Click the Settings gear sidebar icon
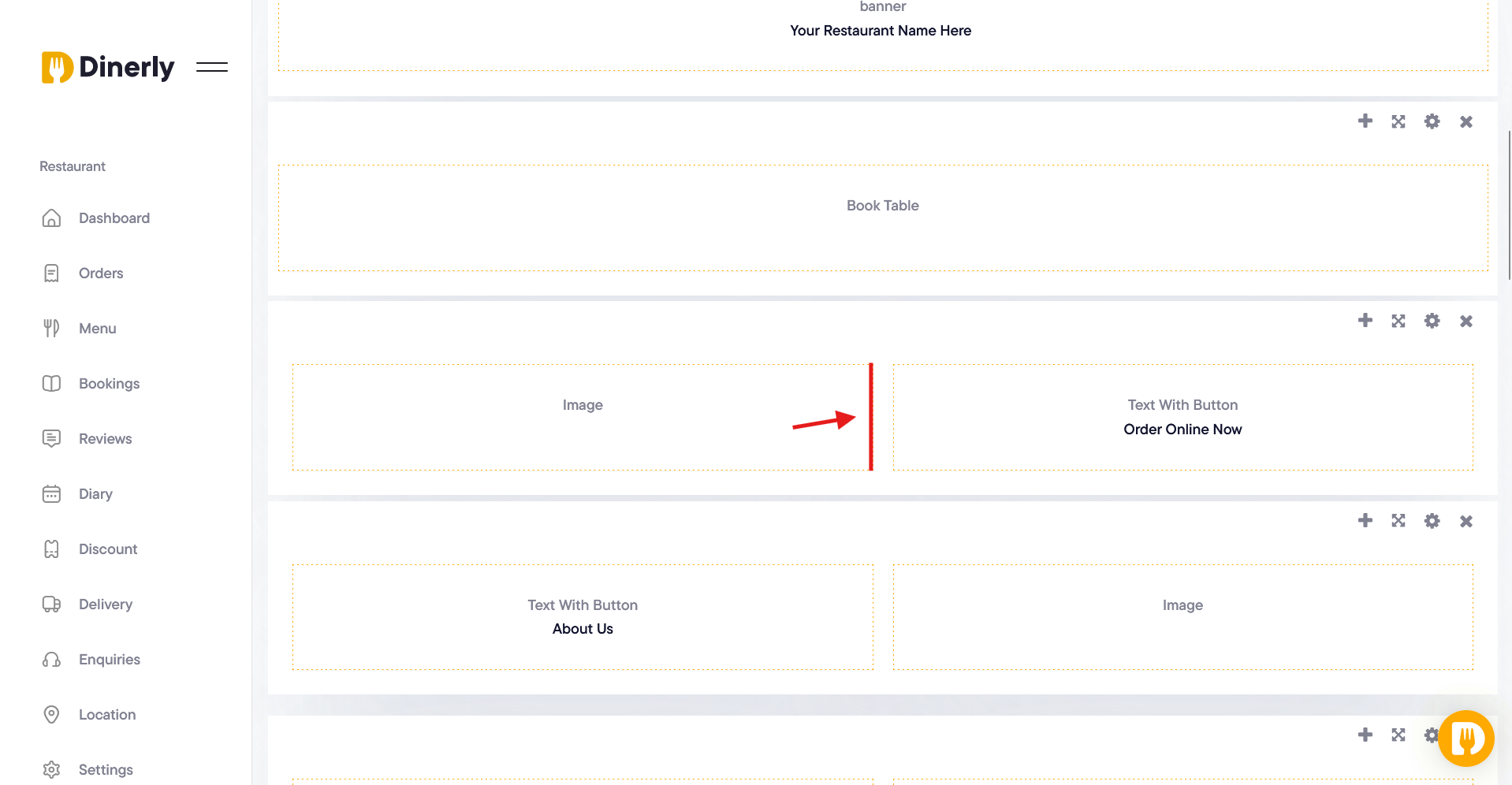 coord(51,770)
